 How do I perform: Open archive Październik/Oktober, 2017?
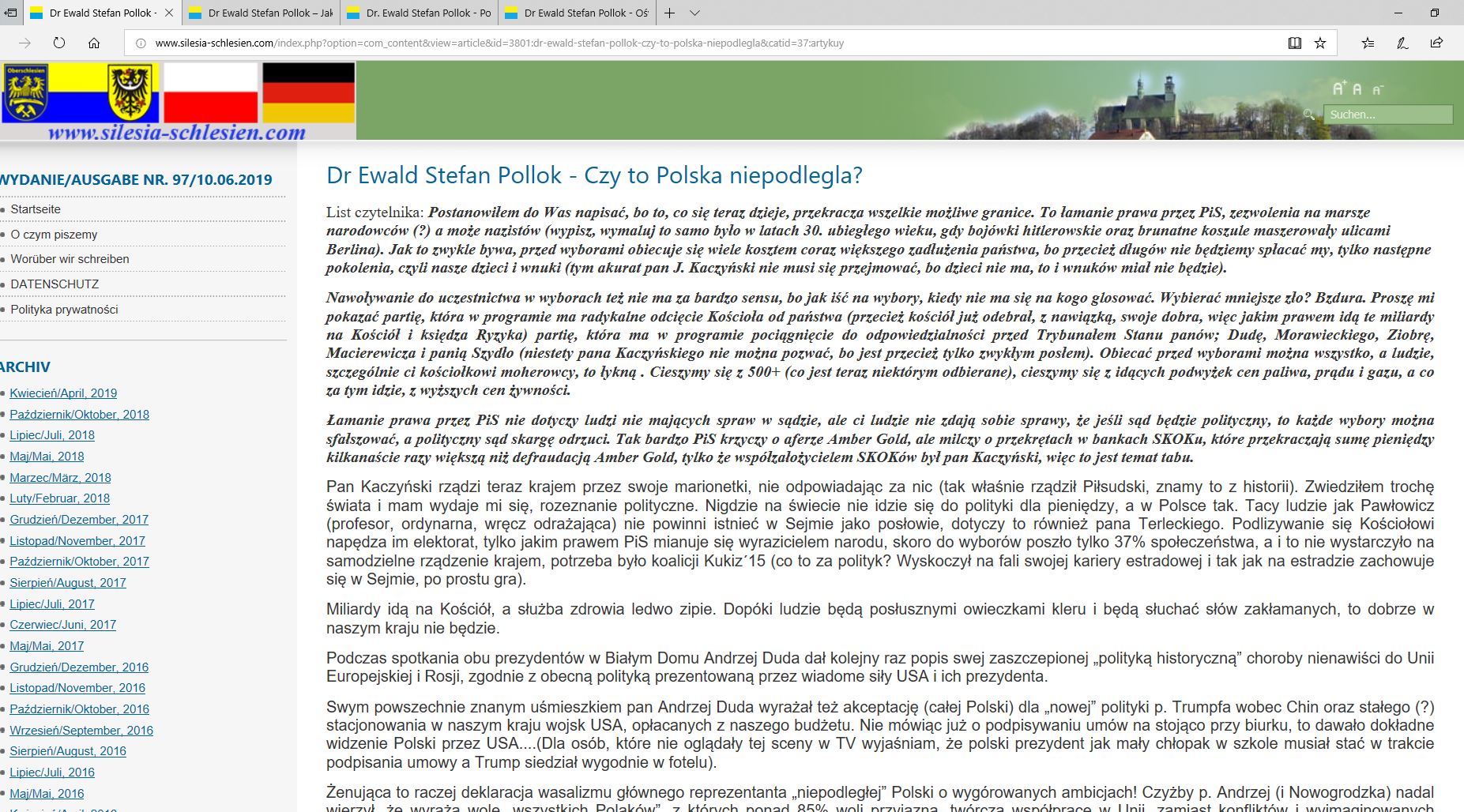point(79,562)
